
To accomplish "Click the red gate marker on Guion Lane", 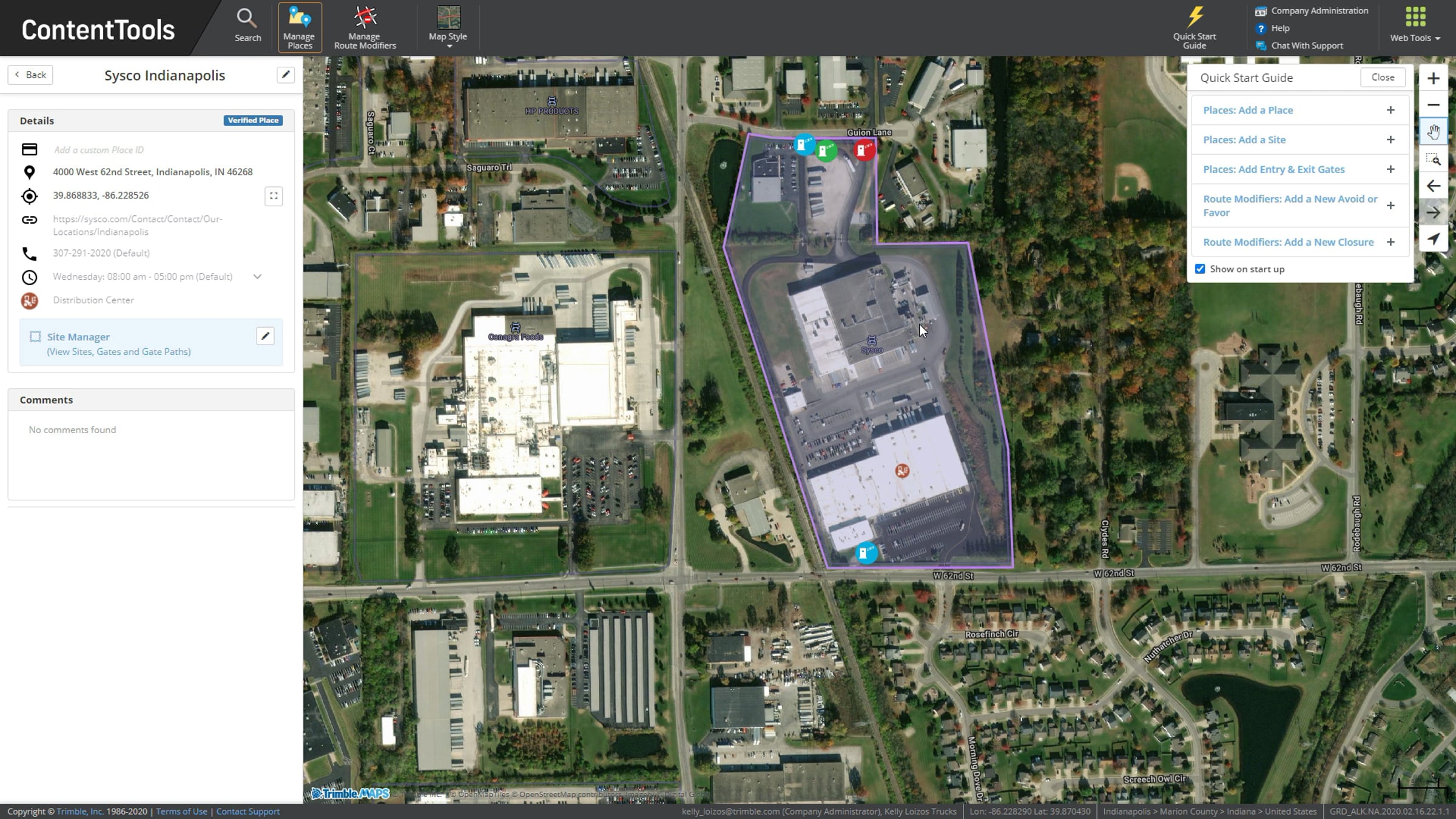I will [864, 149].
